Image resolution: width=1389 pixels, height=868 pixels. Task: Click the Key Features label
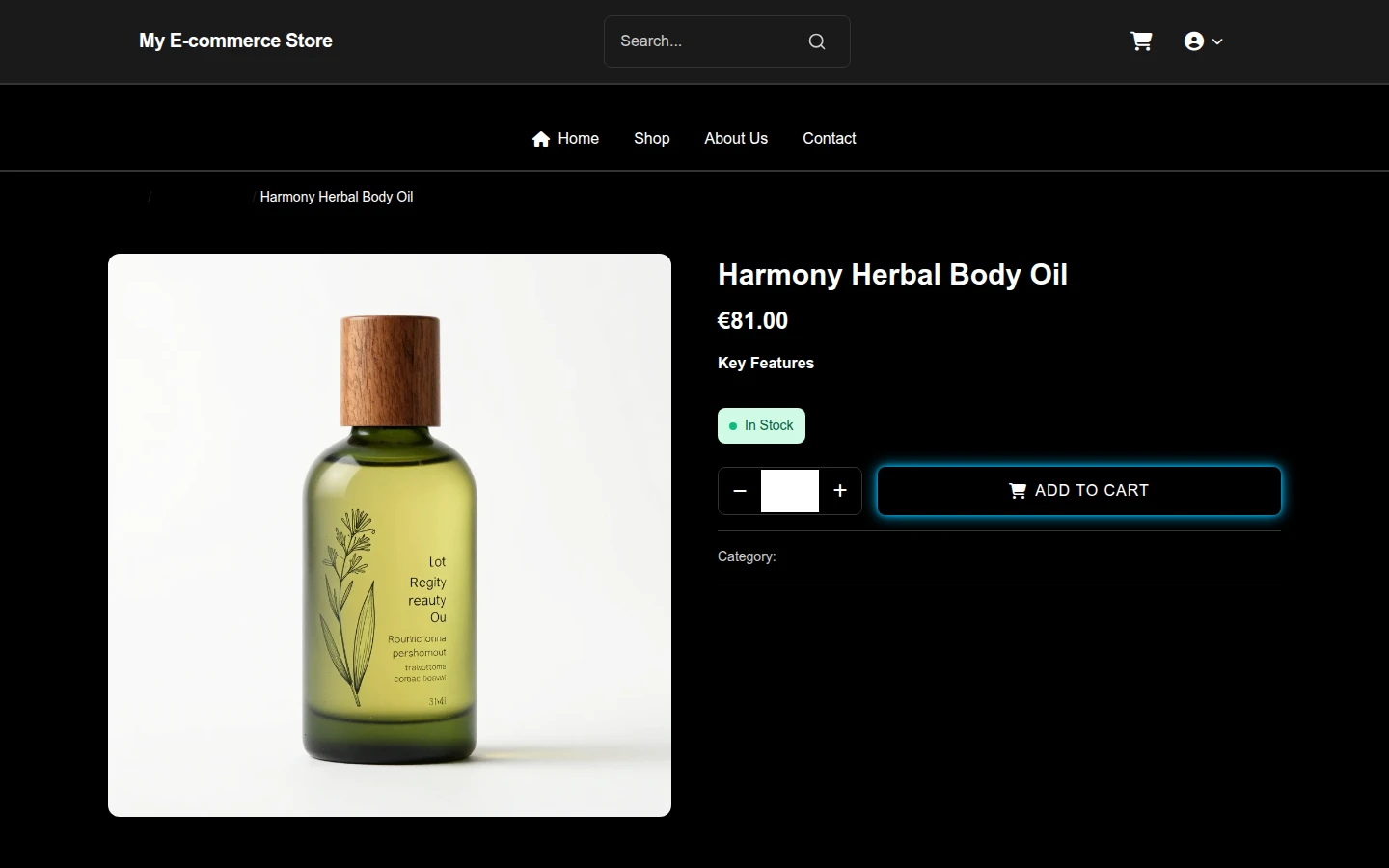(x=766, y=364)
